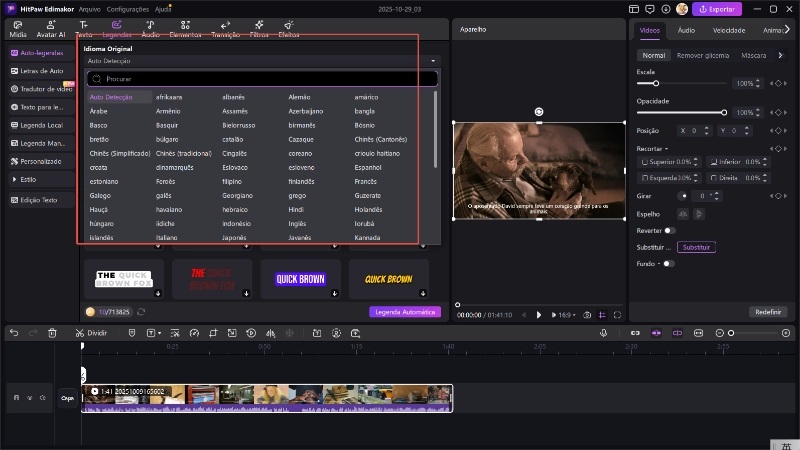
Task: Toggle the Fundo switch
Action: (x=667, y=263)
